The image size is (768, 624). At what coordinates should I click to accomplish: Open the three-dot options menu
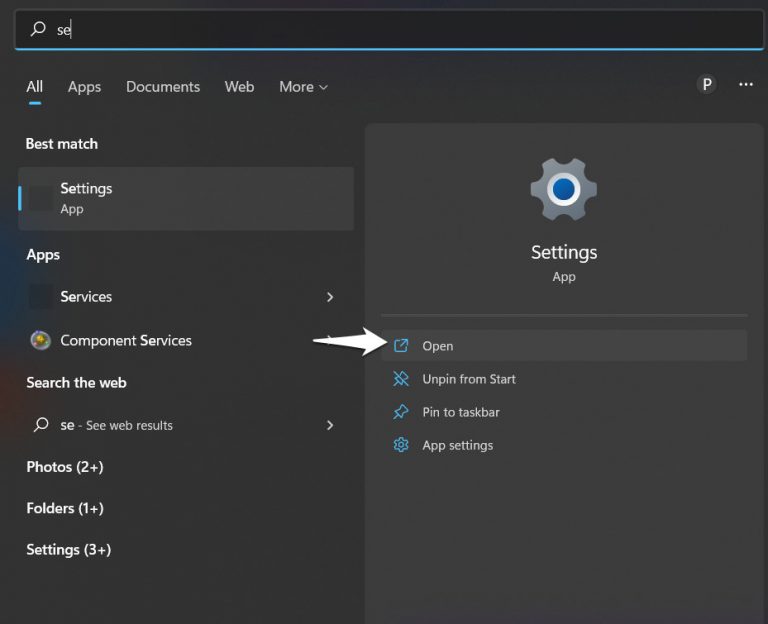[745, 85]
